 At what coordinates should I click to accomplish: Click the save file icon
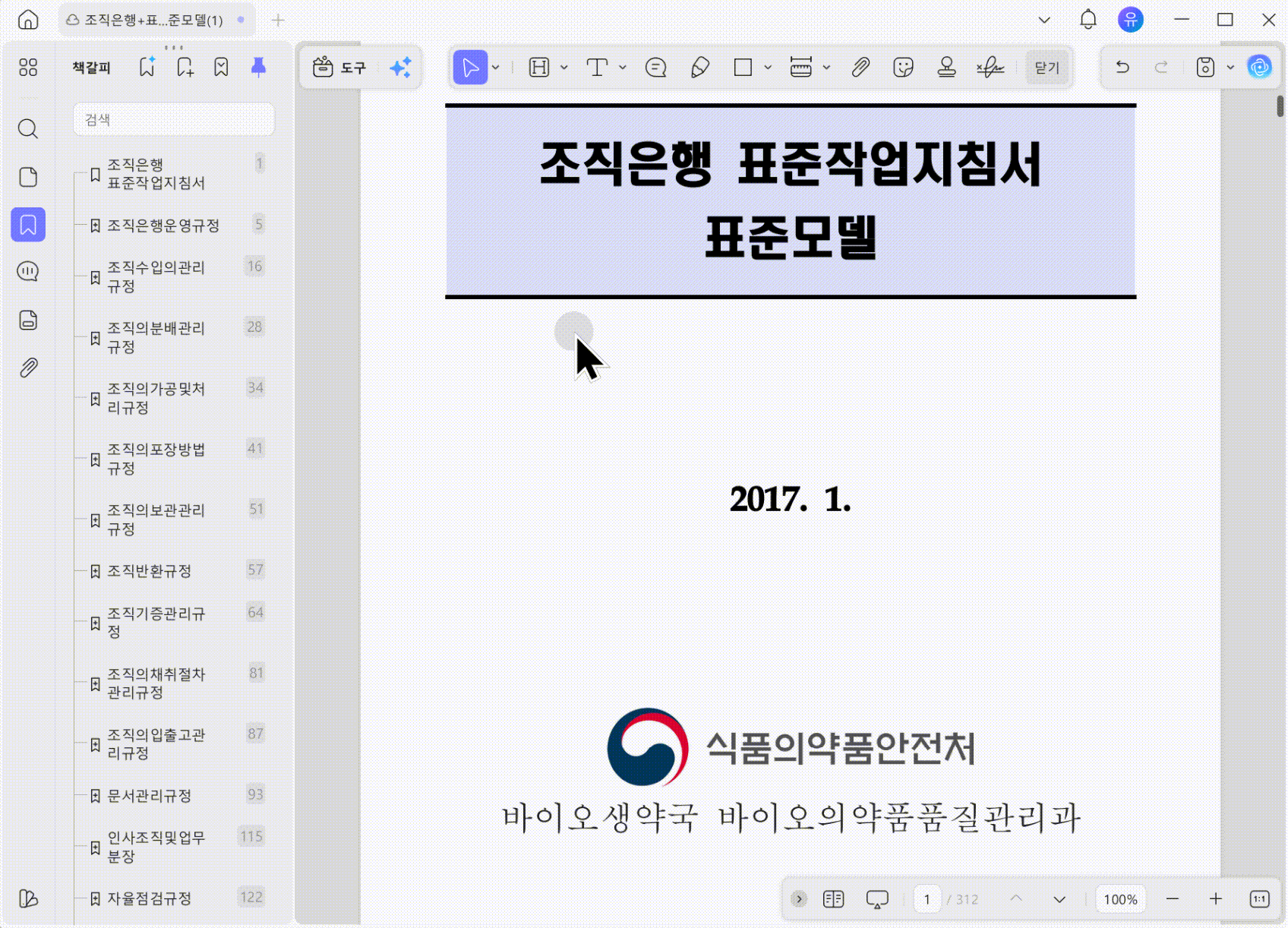[1205, 68]
